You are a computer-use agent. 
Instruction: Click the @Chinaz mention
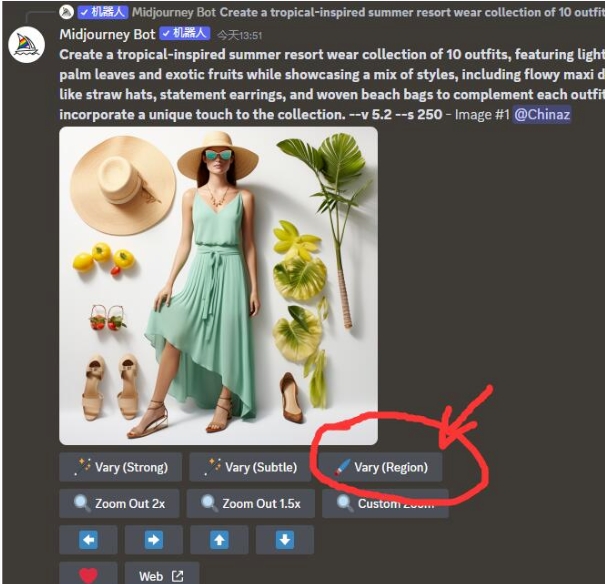click(542, 115)
